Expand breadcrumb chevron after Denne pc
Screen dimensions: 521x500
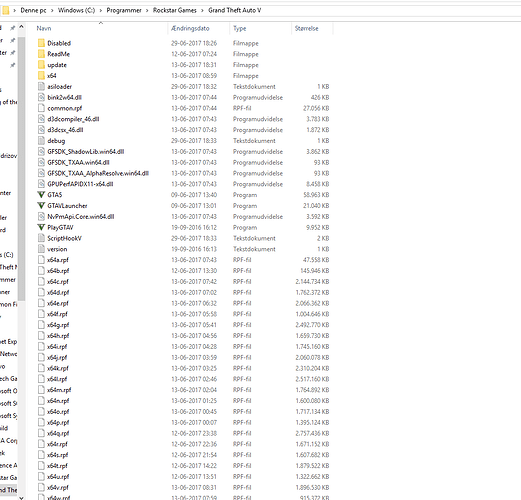coord(52,11)
